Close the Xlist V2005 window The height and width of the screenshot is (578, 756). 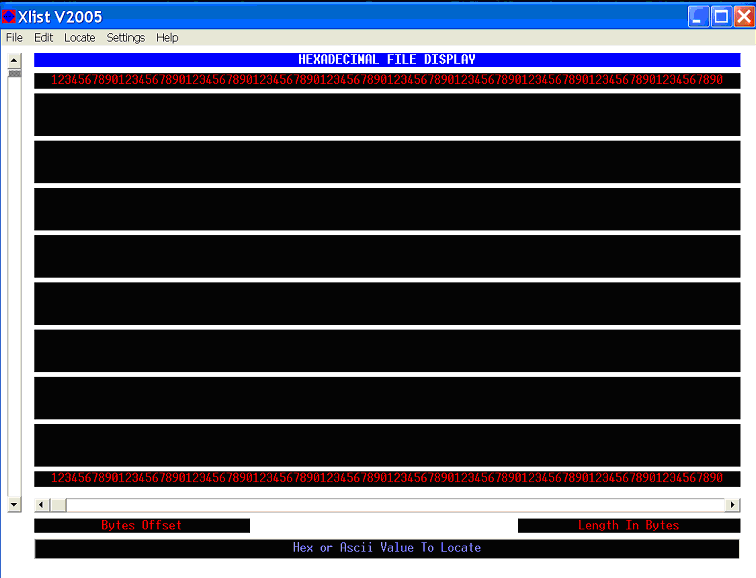744,17
